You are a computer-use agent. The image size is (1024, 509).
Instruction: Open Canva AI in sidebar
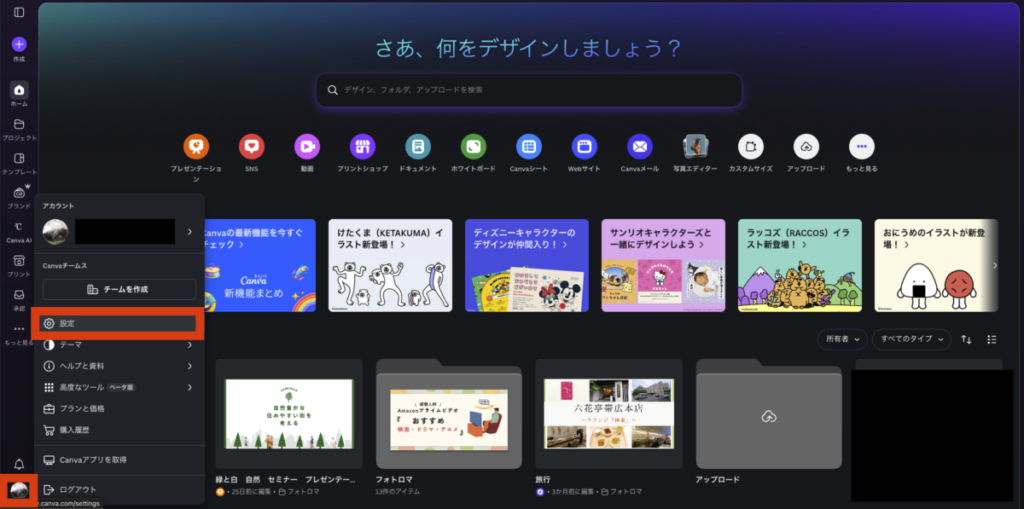(x=19, y=227)
